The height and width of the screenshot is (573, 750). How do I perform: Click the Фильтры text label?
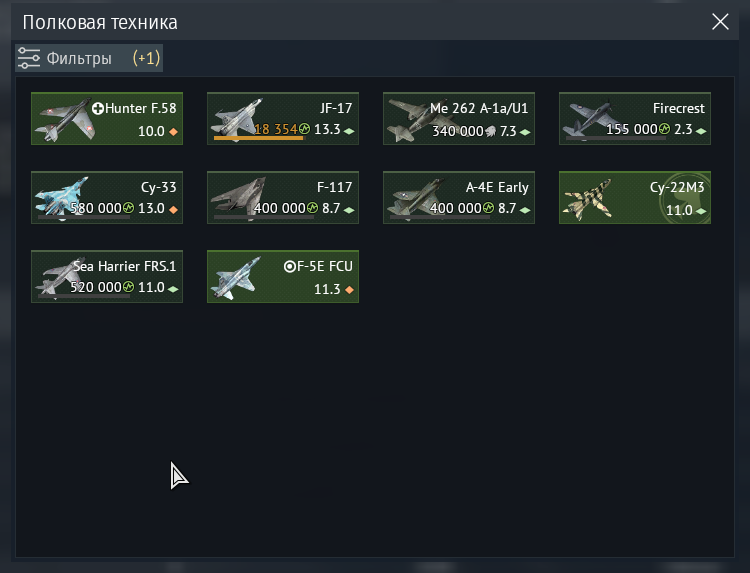coord(79,58)
